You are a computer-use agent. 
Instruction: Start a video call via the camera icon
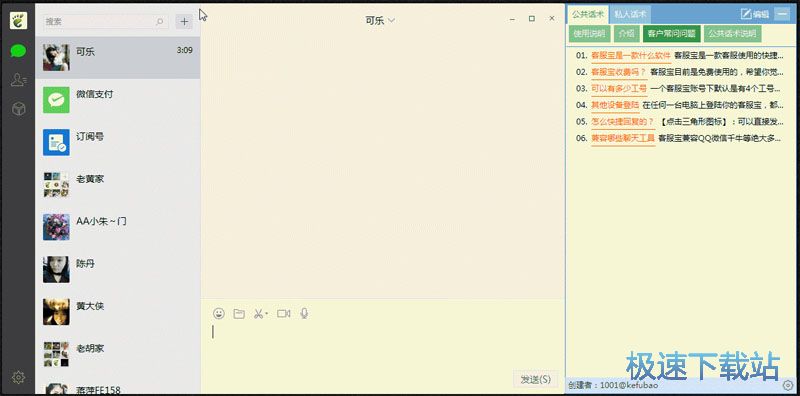tap(284, 313)
